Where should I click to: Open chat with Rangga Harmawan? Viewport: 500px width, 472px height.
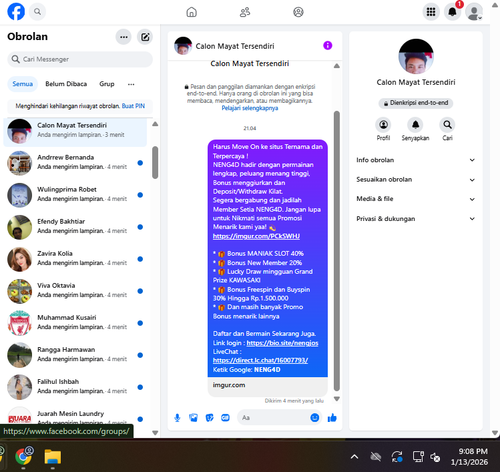(x=75, y=355)
